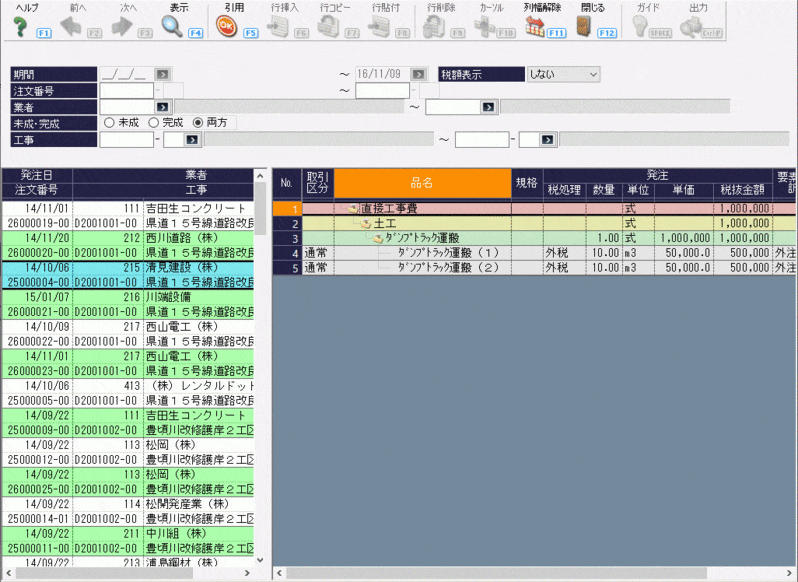Click the 注文番号 start input field
This screenshot has width=798, height=582.
pyautogui.click(x=128, y=90)
